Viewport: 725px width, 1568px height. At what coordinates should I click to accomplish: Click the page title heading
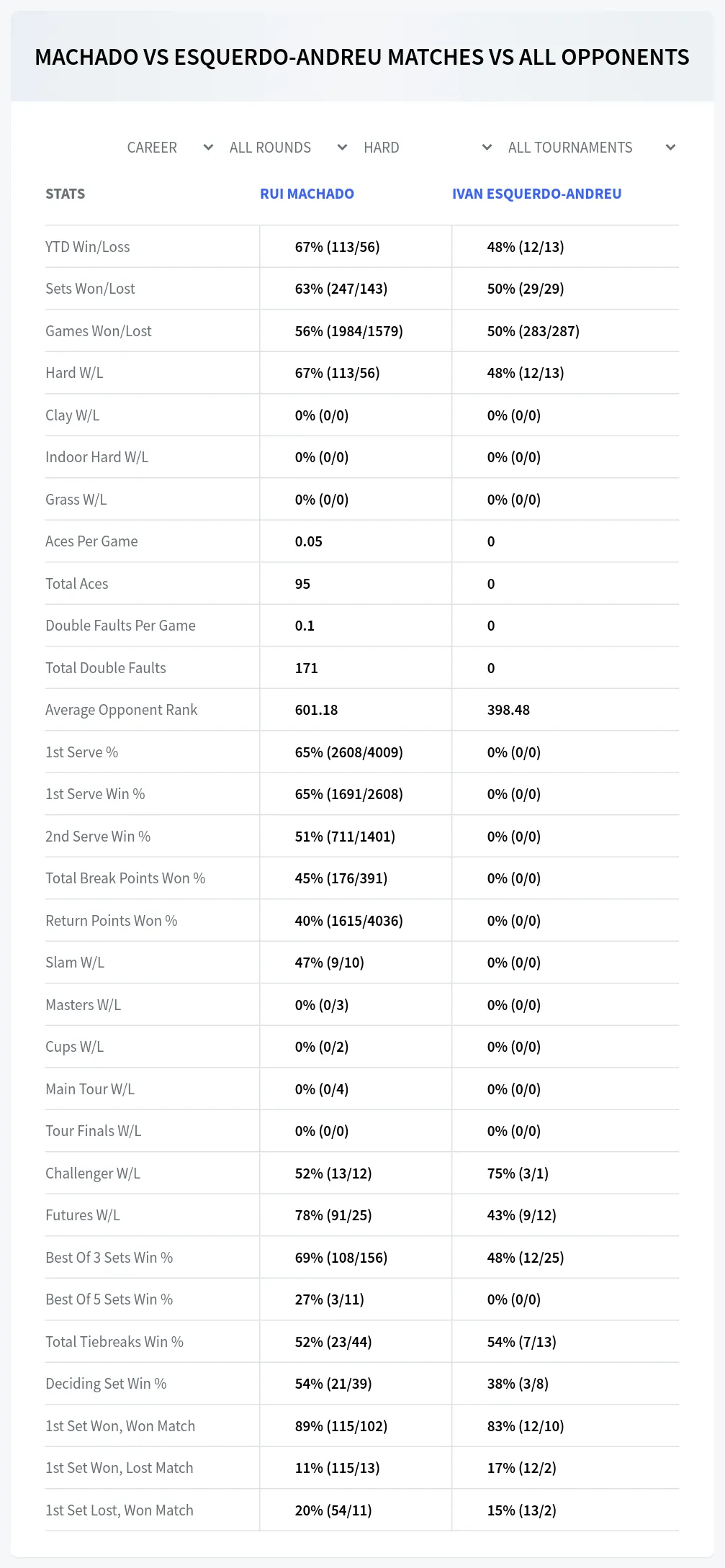pos(362,57)
